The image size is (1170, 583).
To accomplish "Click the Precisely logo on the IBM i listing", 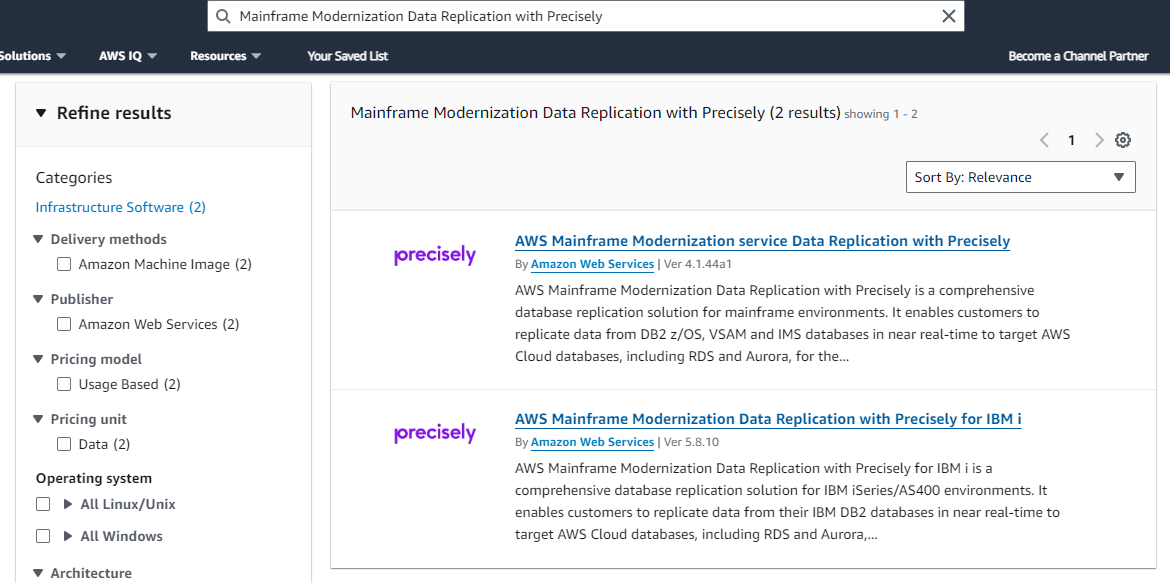I will (435, 432).
